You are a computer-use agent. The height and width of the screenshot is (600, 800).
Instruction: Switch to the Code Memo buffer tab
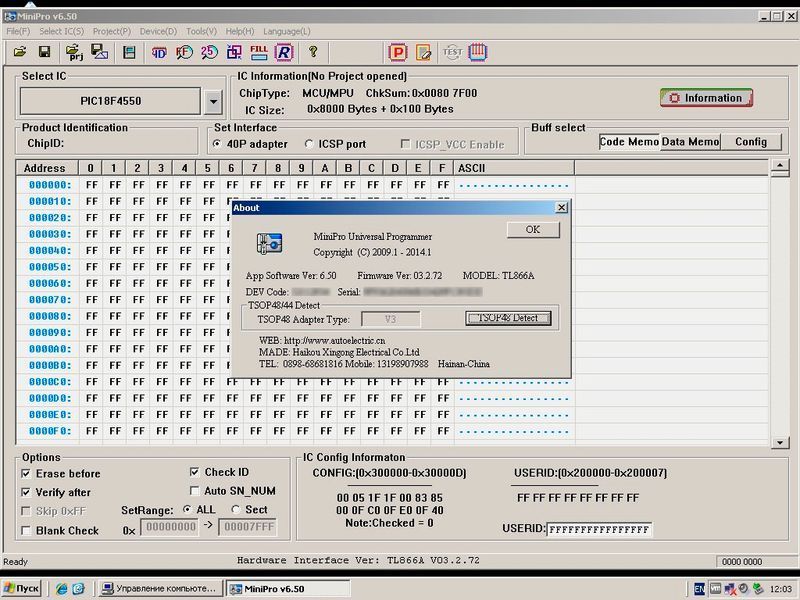click(x=629, y=141)
